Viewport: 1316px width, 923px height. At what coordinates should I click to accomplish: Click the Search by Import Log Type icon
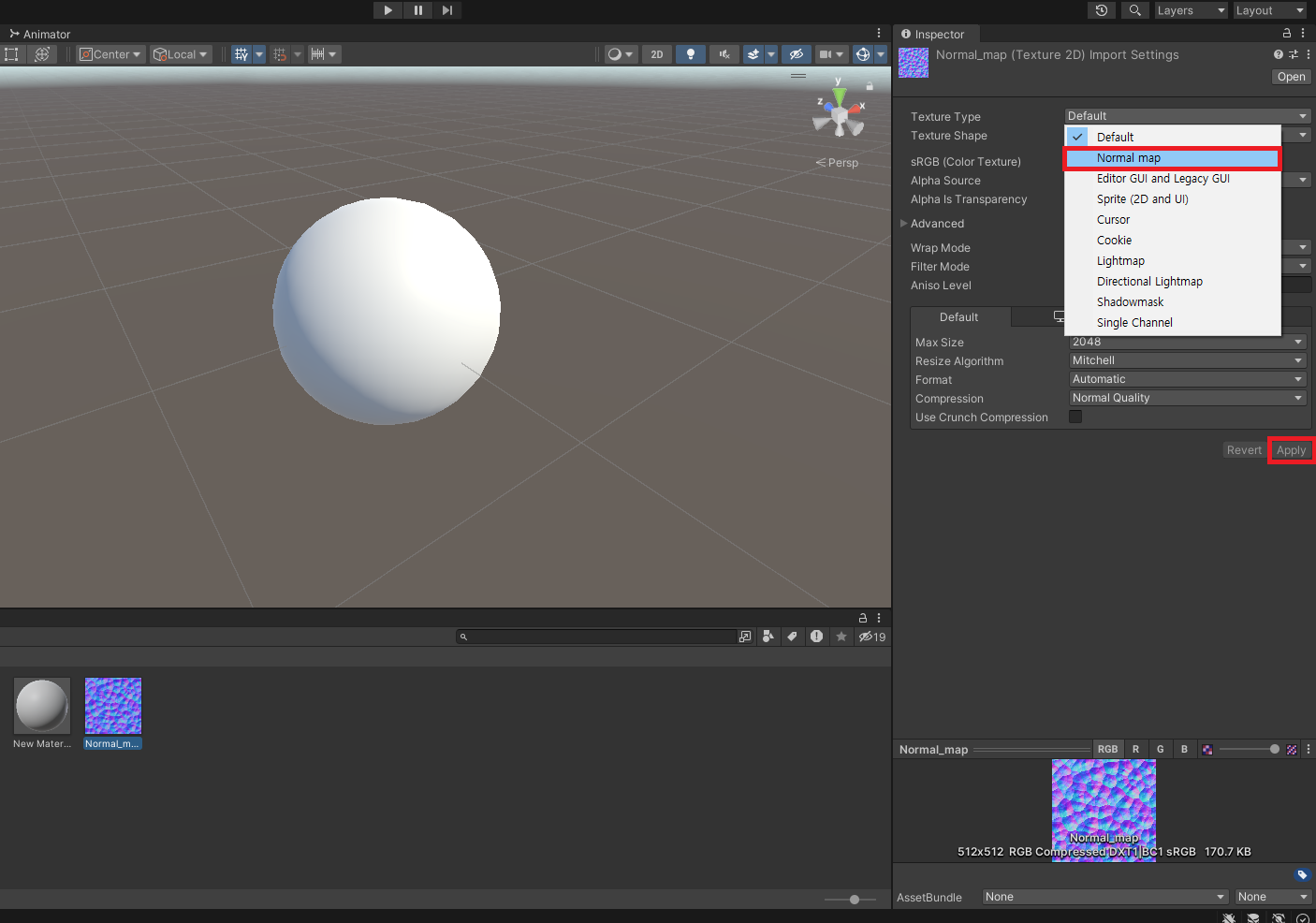(x=817, y=637)
